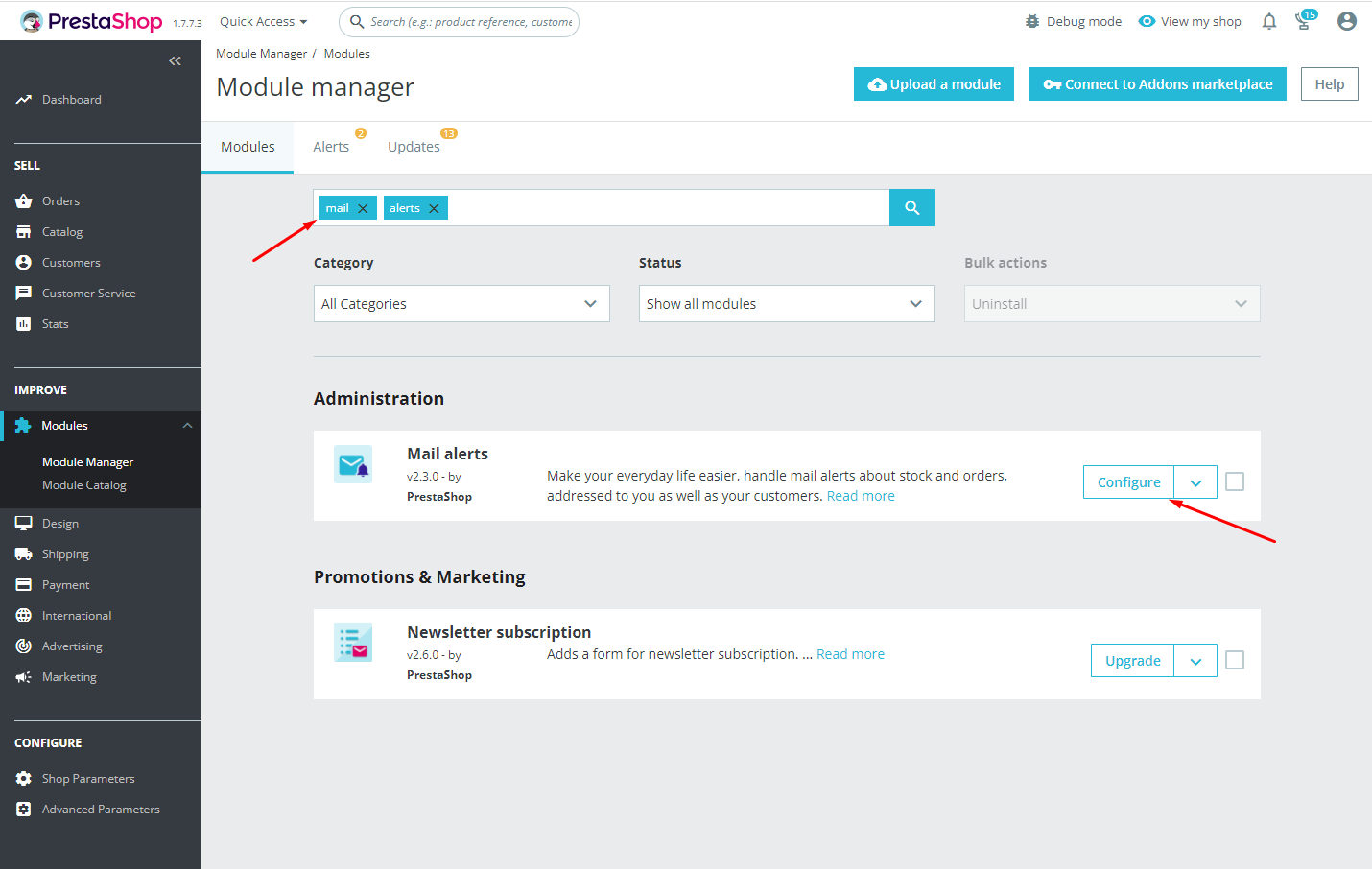
Task: Open the Quick Access dropdown
Action: [264, 21]
